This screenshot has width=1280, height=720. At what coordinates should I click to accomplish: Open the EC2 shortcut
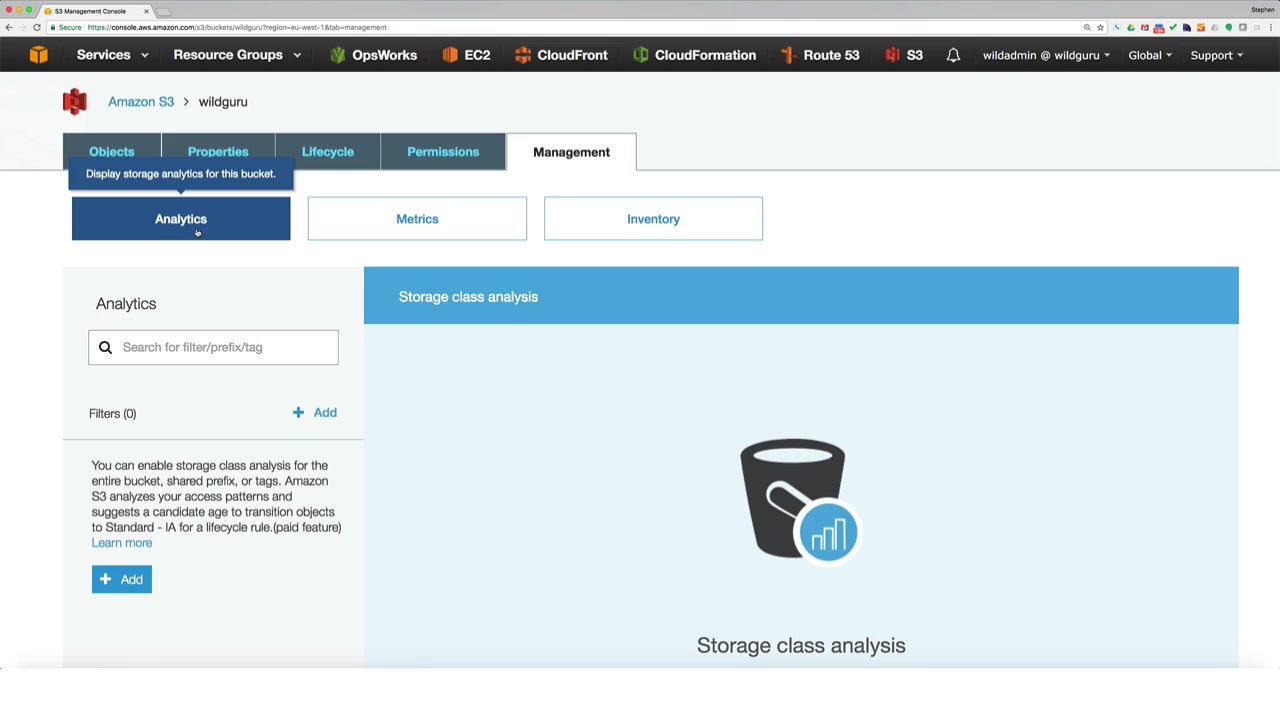pos(466,55)
